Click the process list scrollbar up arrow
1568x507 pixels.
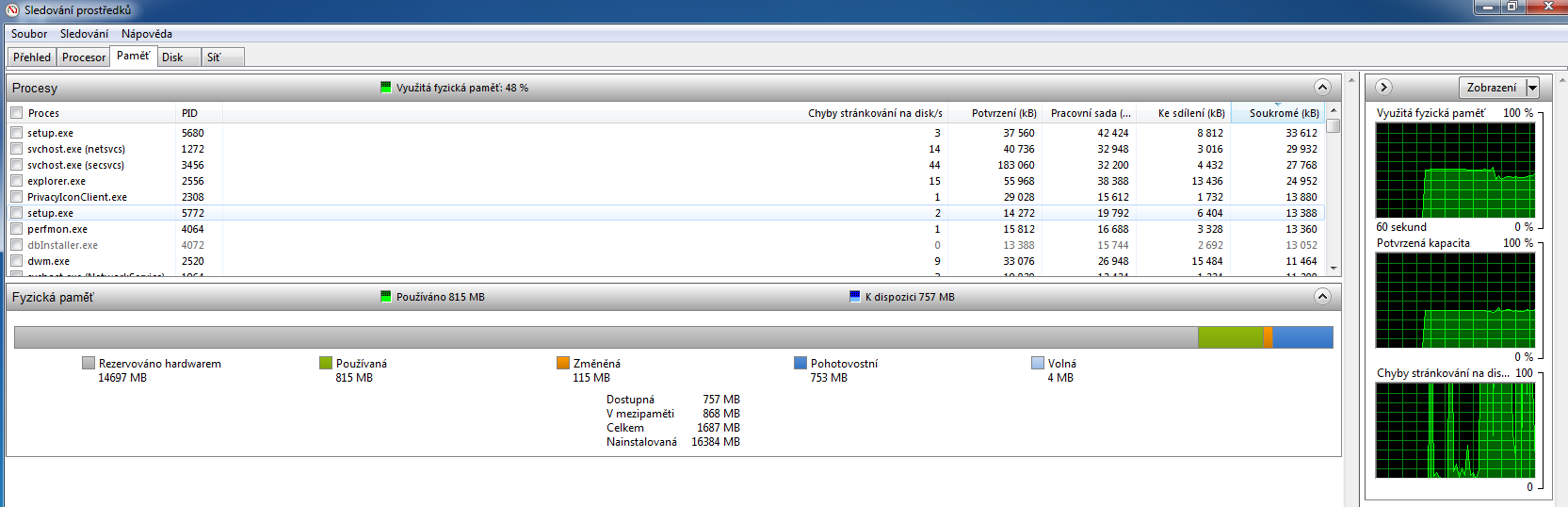point(1333,111)
